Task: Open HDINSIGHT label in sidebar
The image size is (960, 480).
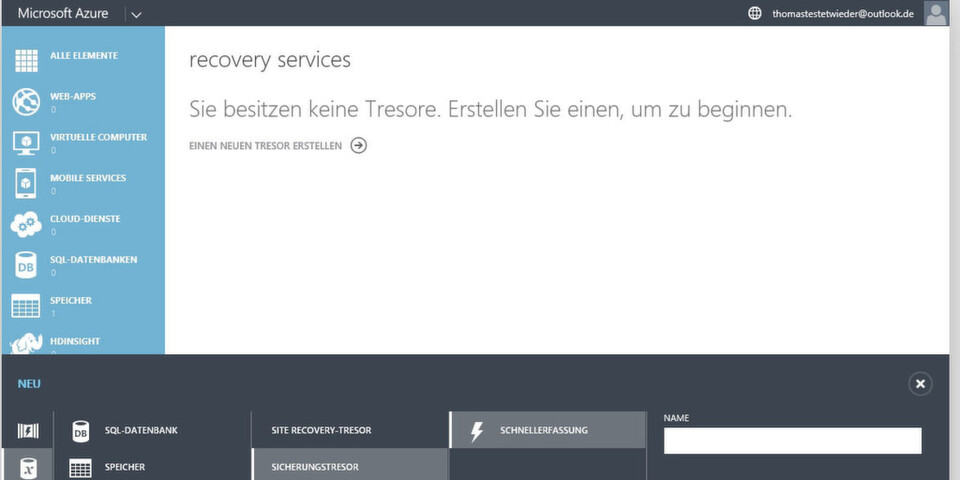Action: pos(75,341)
